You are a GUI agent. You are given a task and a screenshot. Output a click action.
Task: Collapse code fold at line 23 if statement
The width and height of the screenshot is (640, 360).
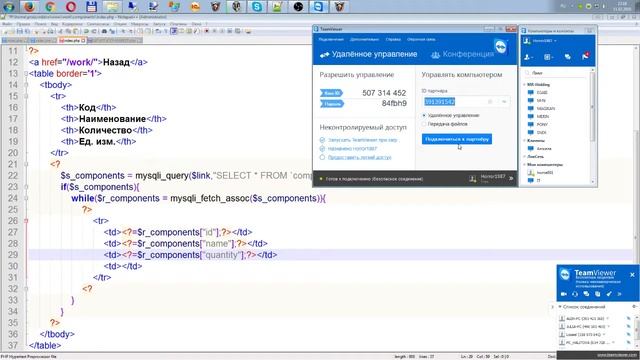26,187
